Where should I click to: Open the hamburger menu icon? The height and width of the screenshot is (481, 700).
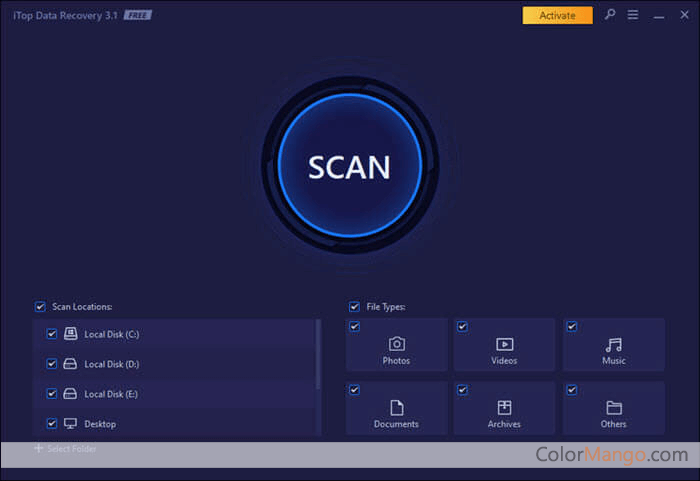click(x=632, y=15)
